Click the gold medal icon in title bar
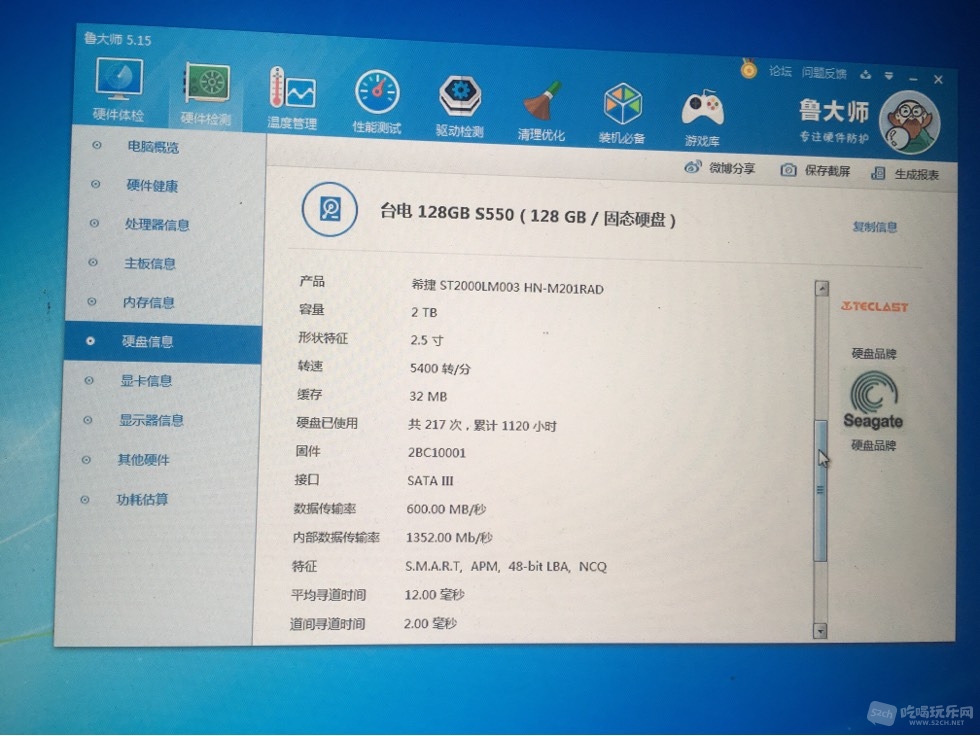Screen dimensions: 980x736 (748, 67)
